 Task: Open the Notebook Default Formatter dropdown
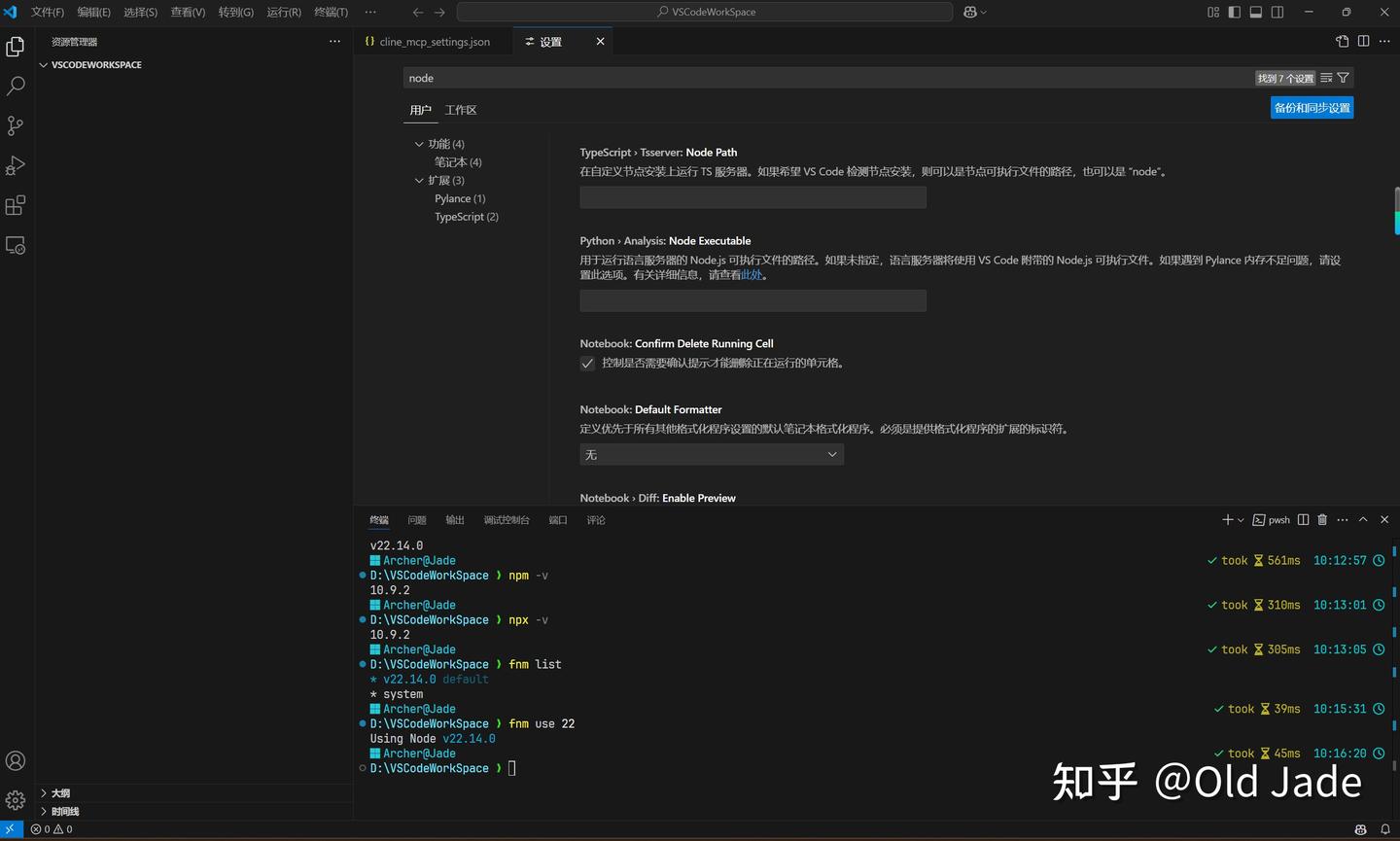click(712, 454)
